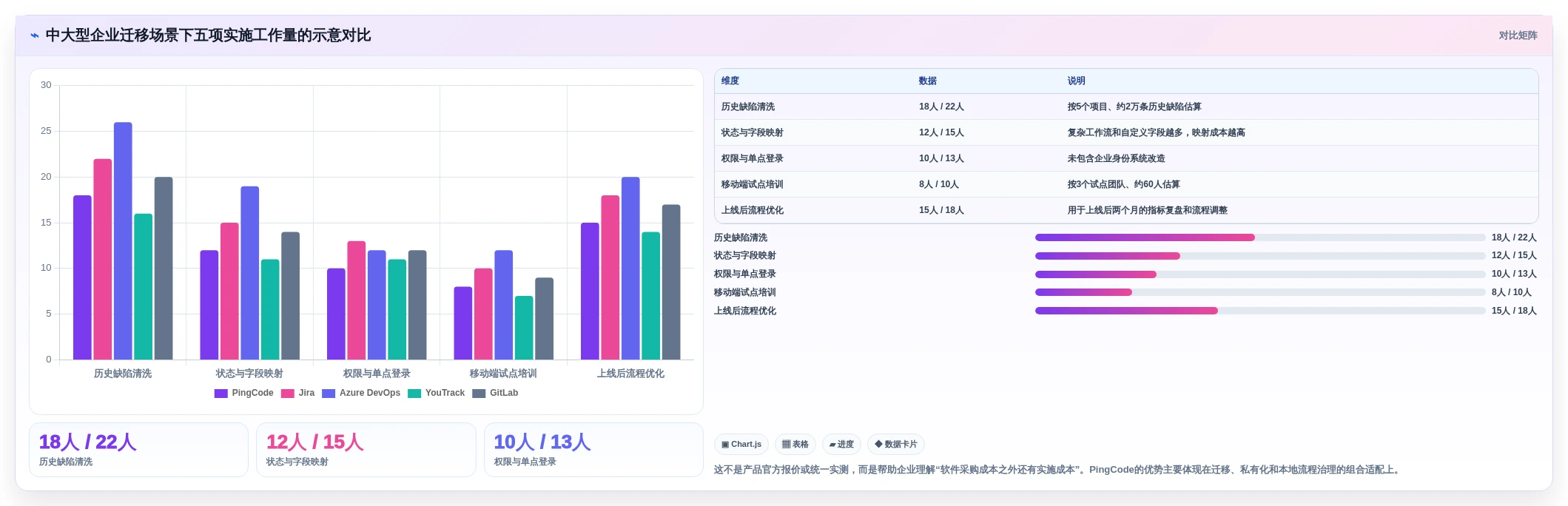Click Jira bar for 权限与单点登录
Viewport: 1568px width, 506px height.
point(357,300)
